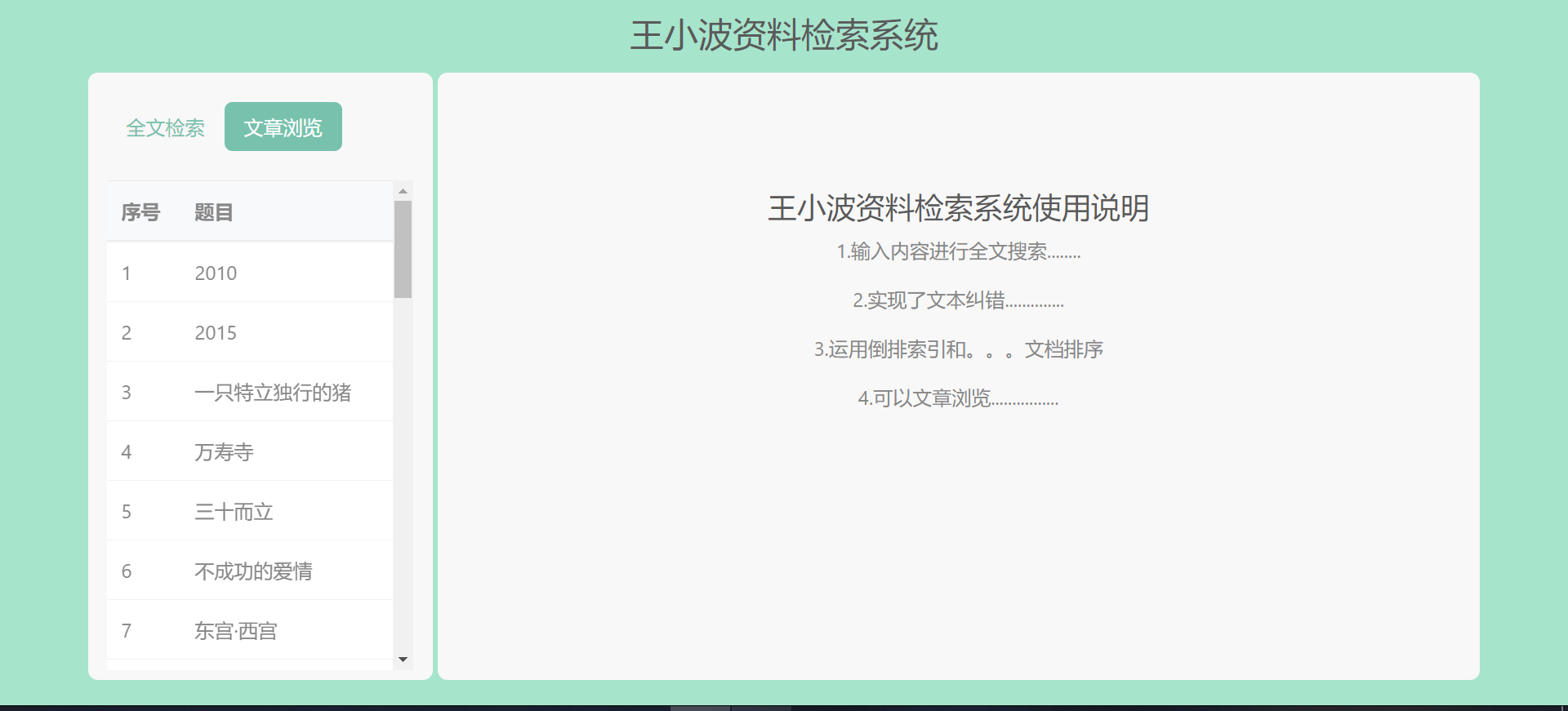Click the article list scrollbar thumb
This screenshot has width=1568, height=711.
[403, 249]
